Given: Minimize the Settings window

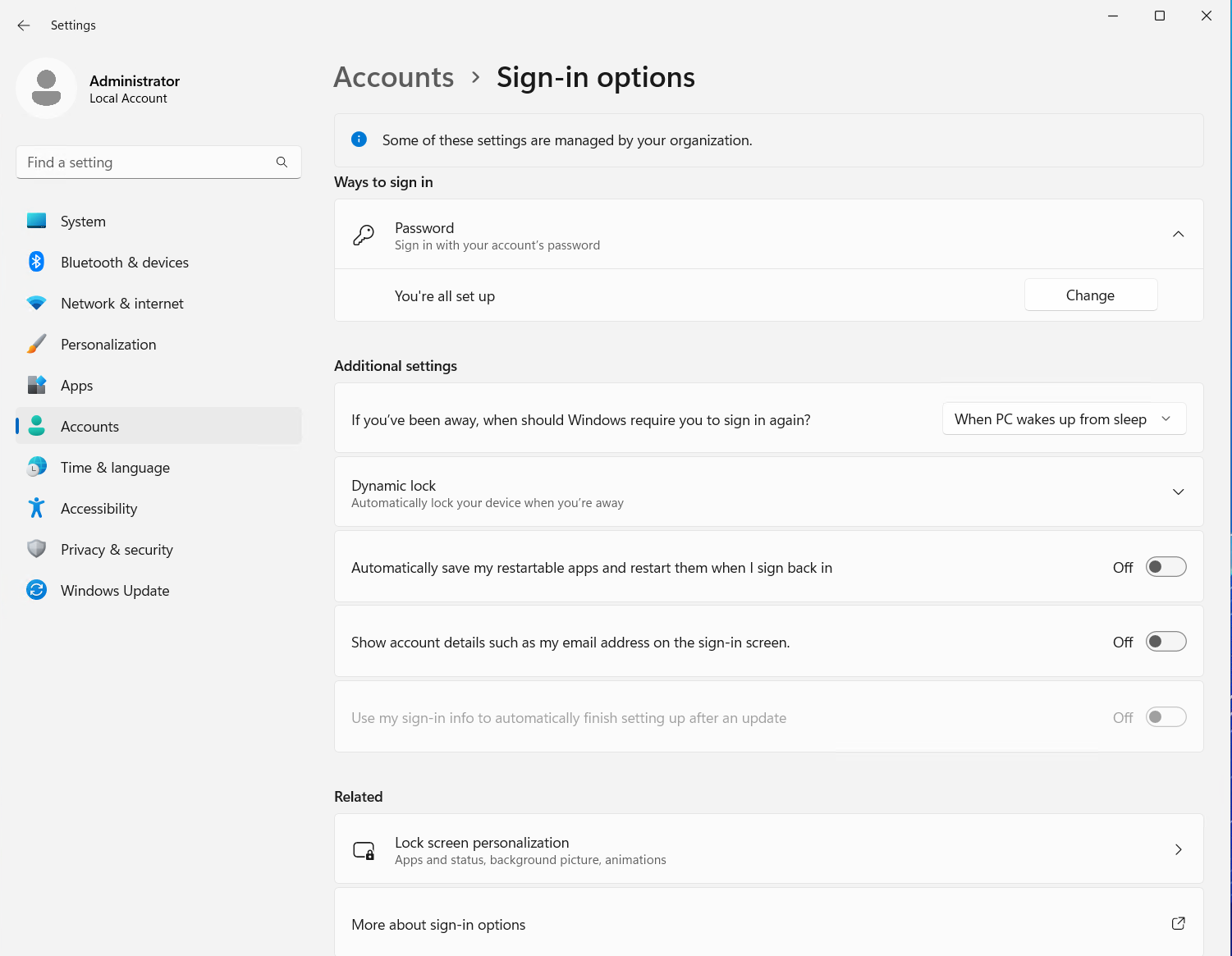Looking at the screenshot, I should pos(1113,16).
